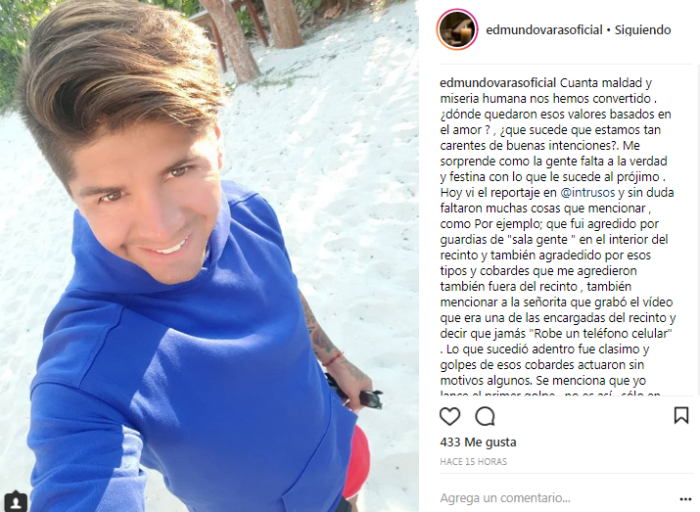Viewport: 700px width, 512px height.
Task: Like the post with heart icon
Action: point(450,416)
